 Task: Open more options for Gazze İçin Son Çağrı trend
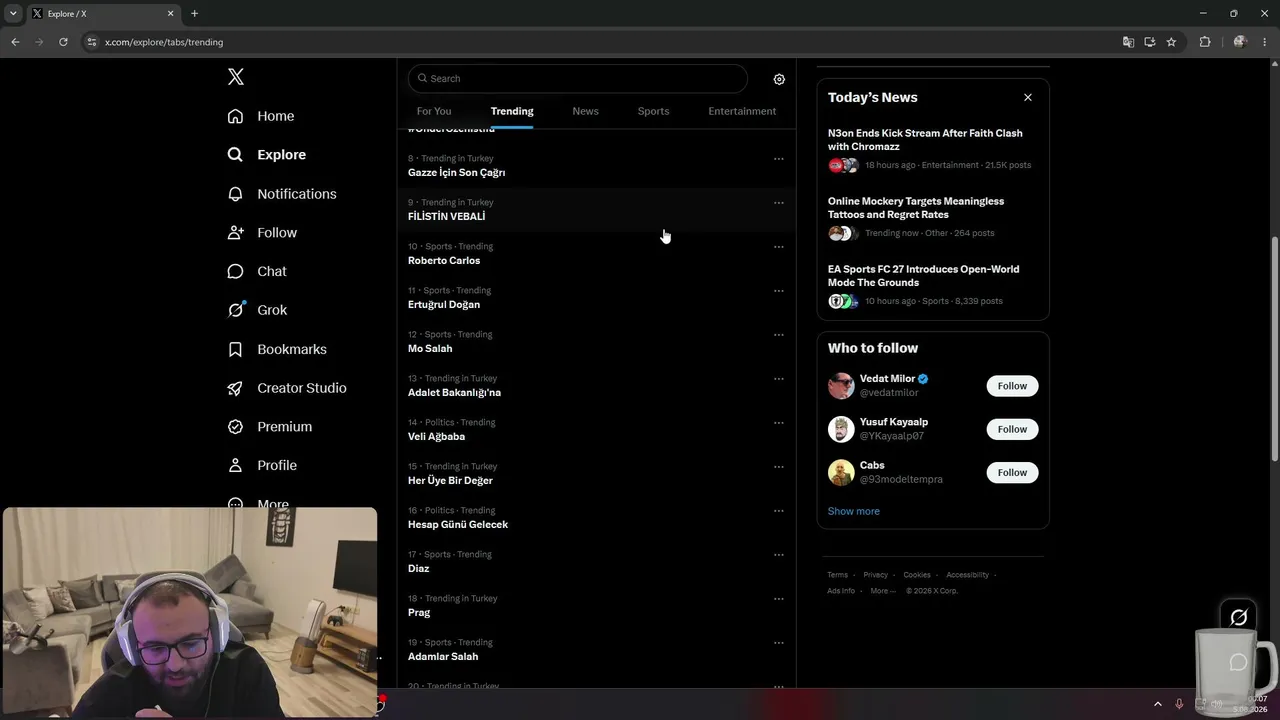click(779, 159)
